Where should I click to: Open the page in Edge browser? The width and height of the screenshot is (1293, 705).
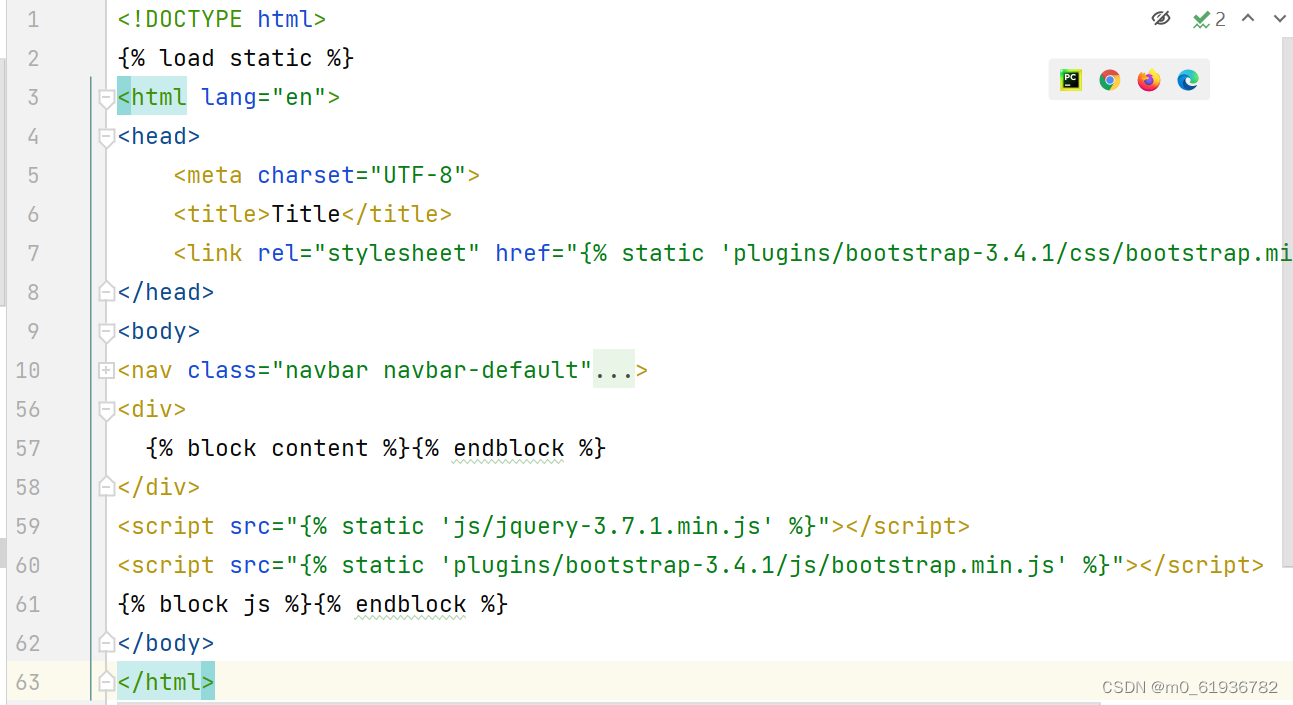1187,80
